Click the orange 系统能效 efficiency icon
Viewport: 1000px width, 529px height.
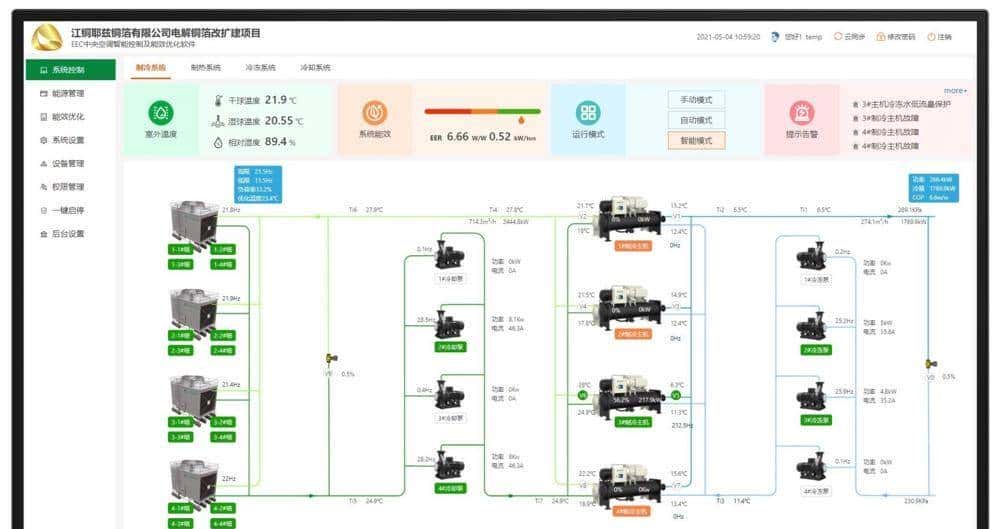pos(374,112)
